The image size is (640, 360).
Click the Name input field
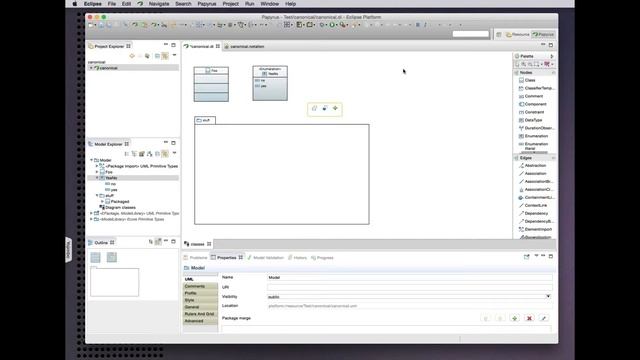(x=409, y=278)
